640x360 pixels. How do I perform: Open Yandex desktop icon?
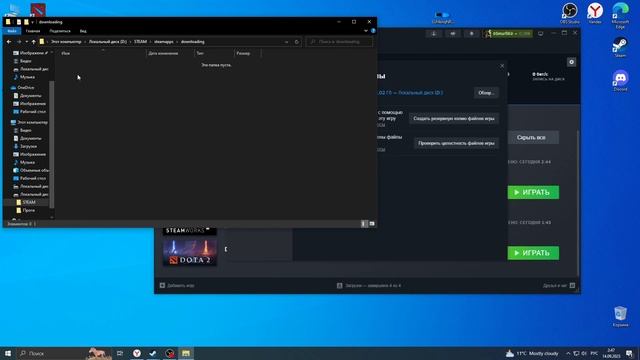[595, 13]
